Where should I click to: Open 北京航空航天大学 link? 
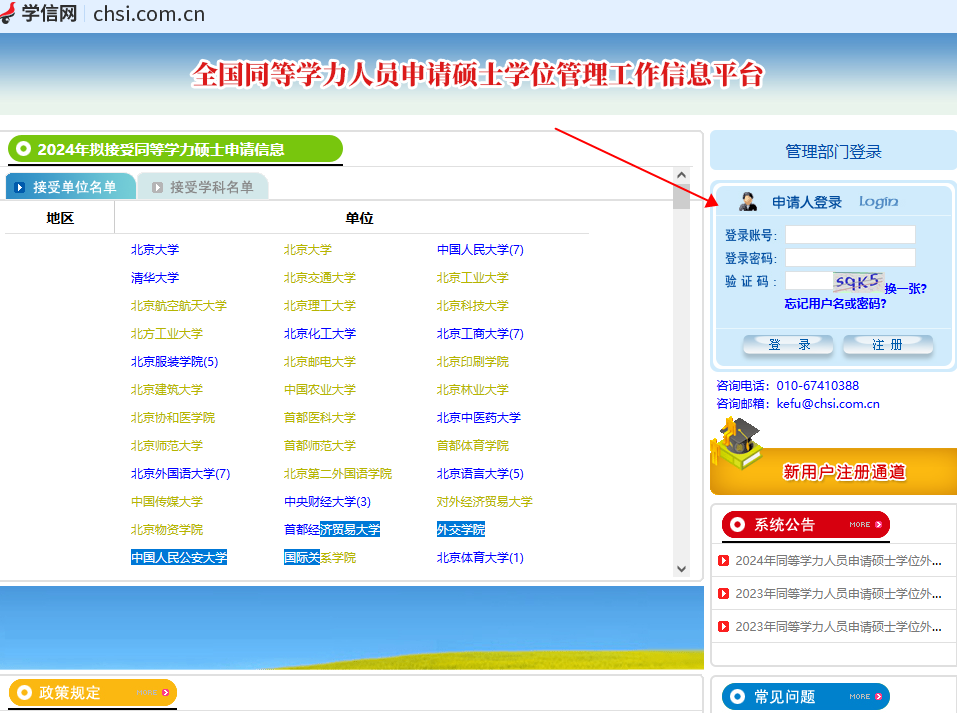(x=179, y=306)
